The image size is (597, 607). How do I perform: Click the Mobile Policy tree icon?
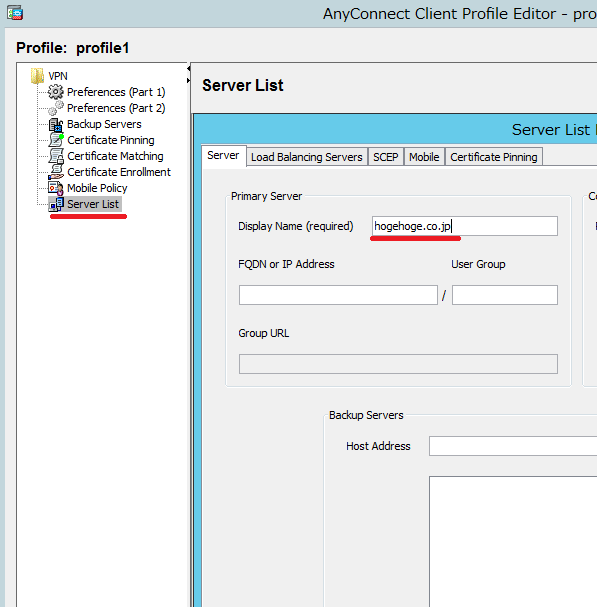coord(56,188)
